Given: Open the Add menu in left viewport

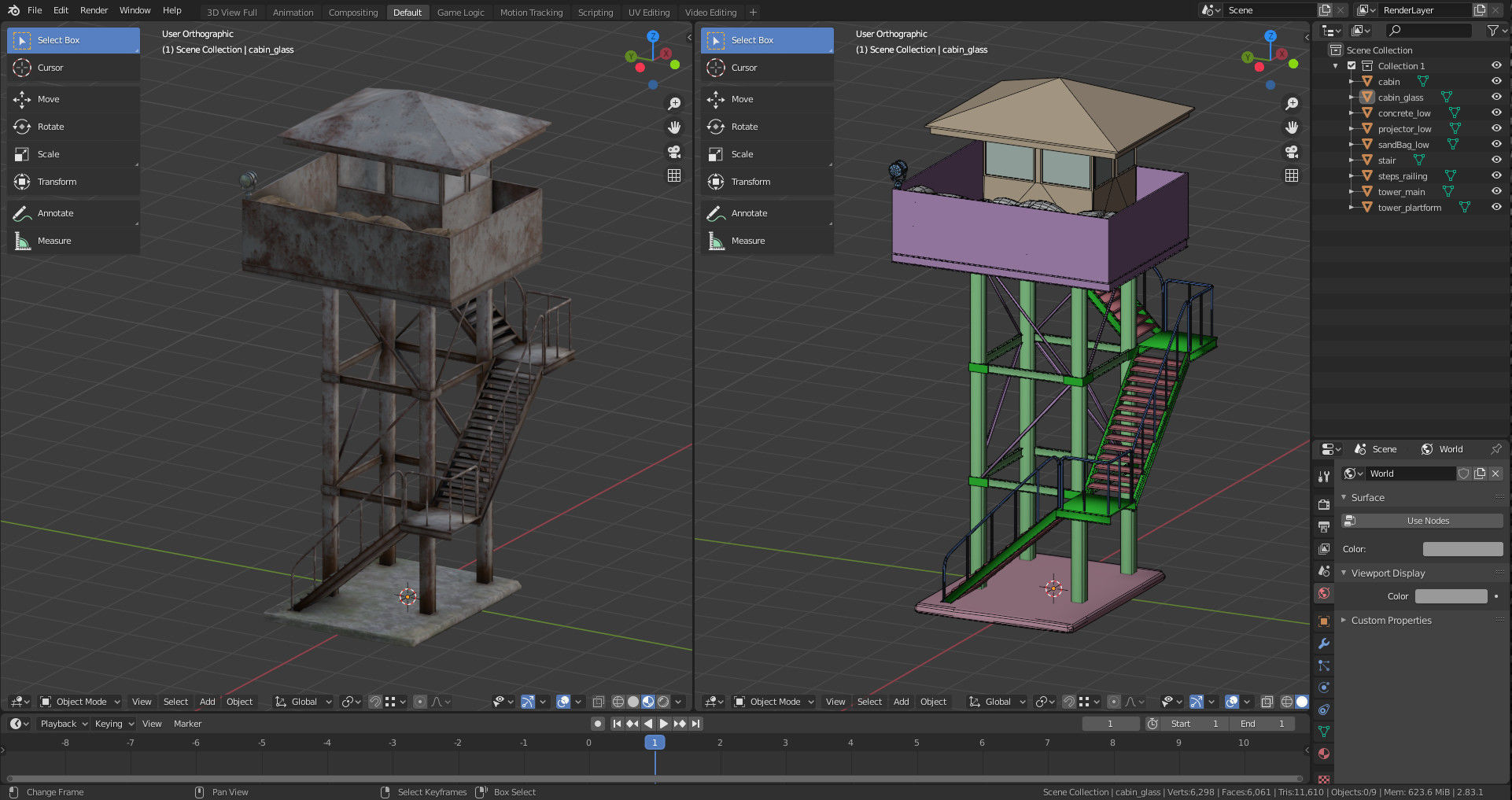Looking at the screenshot, I should [x=207, y=702].
